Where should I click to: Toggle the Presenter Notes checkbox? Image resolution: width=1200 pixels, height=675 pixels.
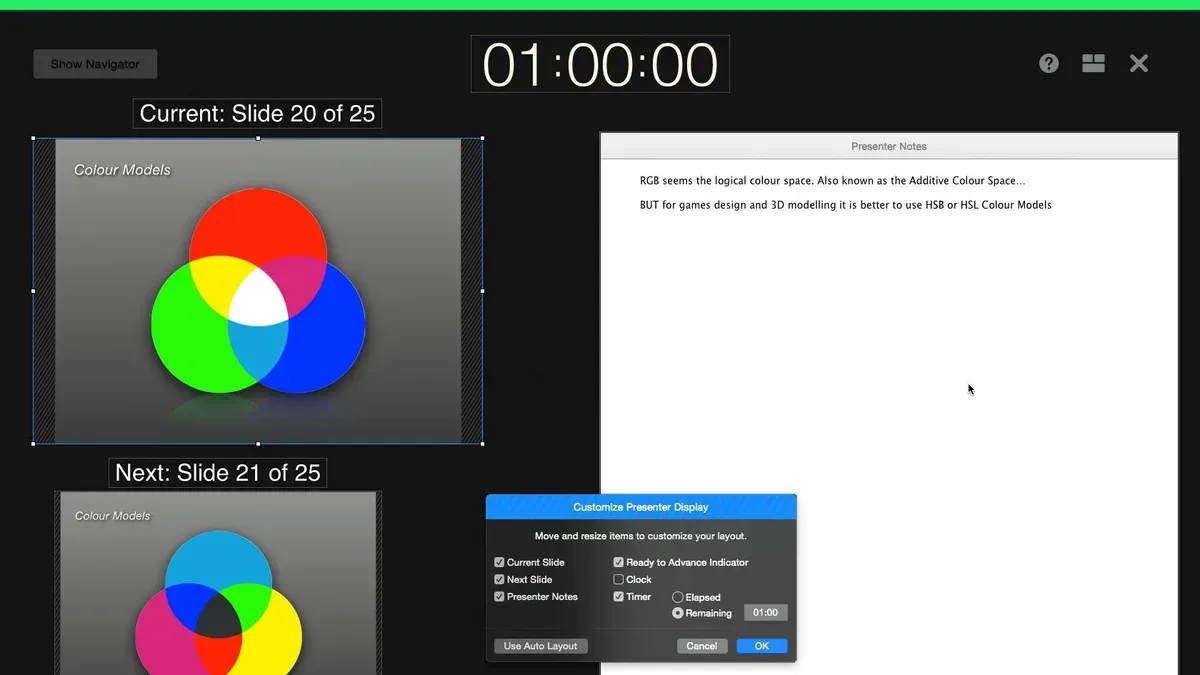pos(500,596)
